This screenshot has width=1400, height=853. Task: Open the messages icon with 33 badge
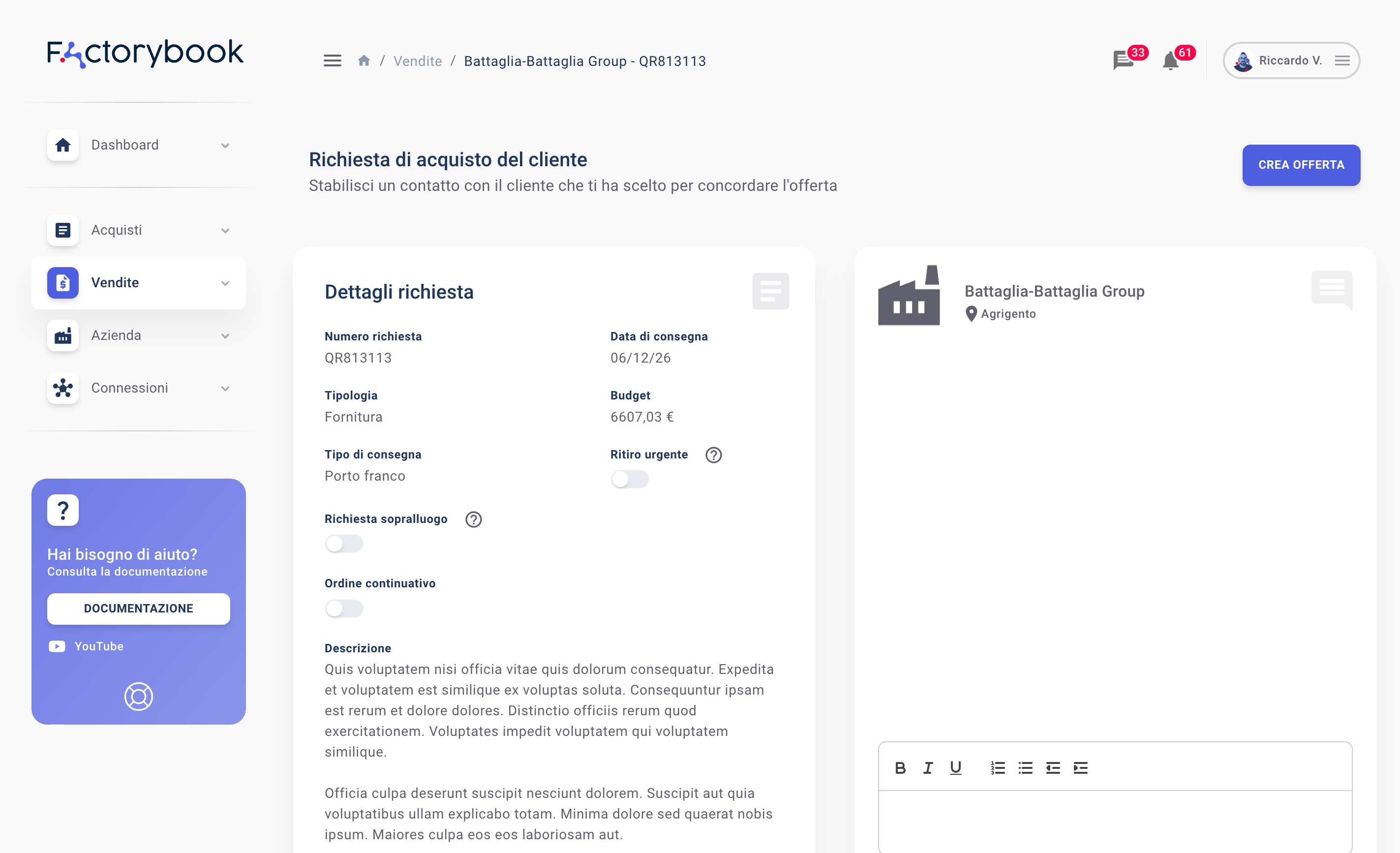(1124, 60)
